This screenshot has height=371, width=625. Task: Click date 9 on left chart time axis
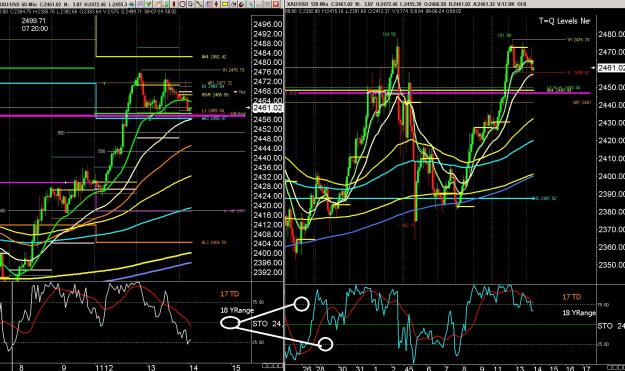(64, 367)
